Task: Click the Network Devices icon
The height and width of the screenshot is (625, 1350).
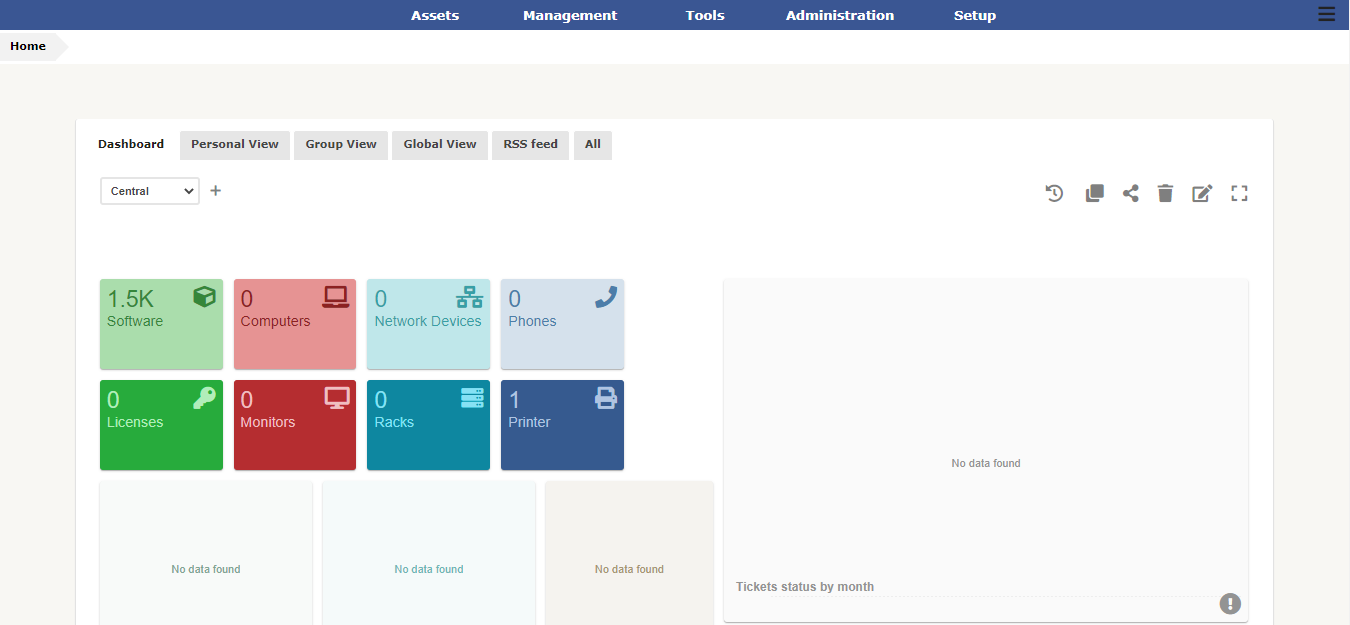Action: 469,296
